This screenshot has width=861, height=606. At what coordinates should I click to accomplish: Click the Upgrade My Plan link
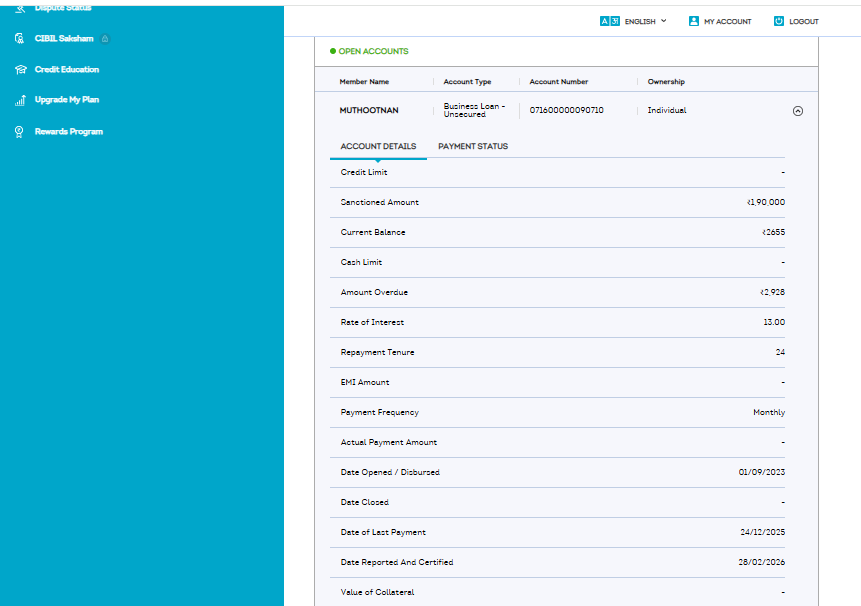tap(66, 100)
